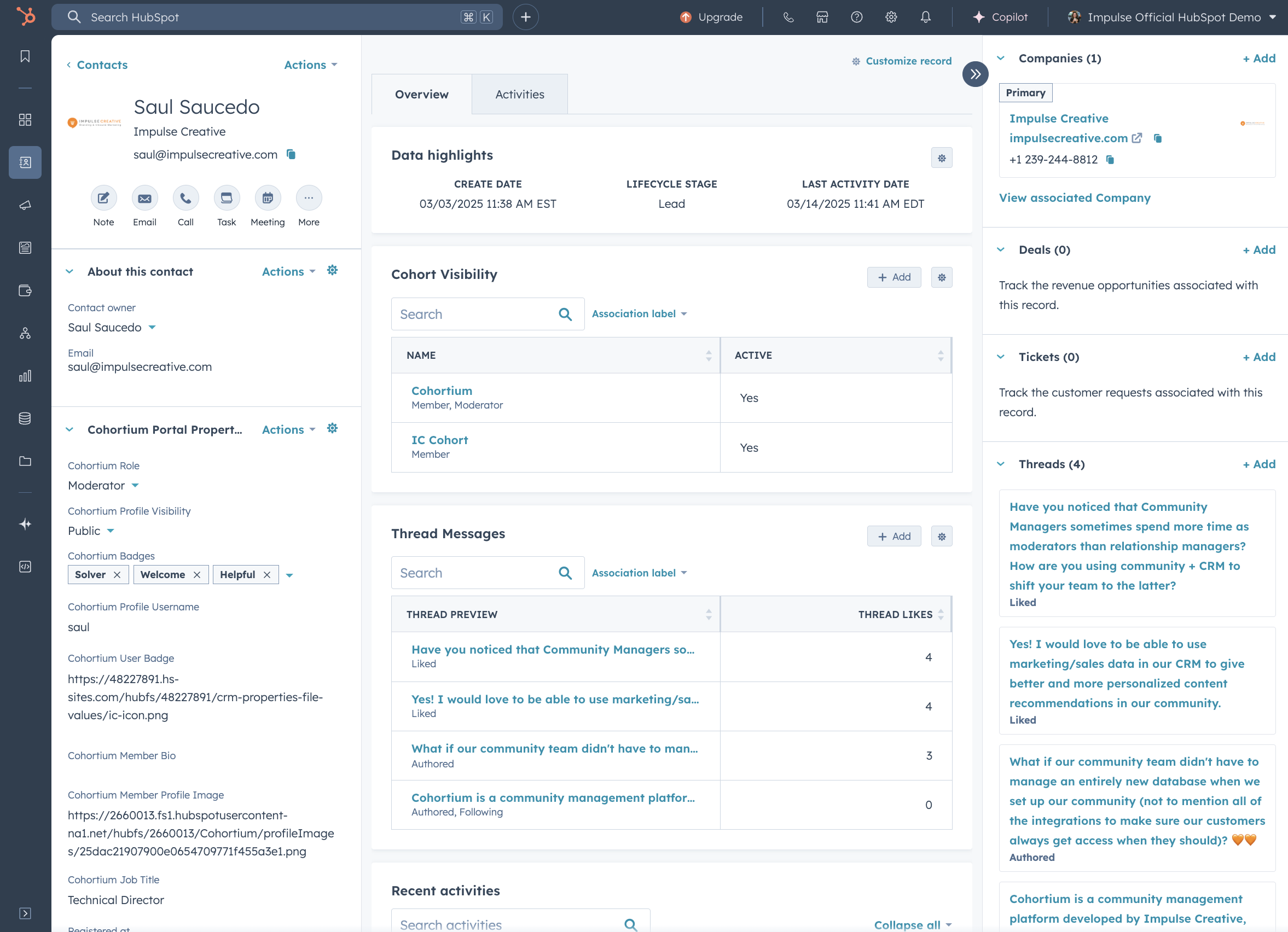Viewport: 1288px width, 932px height.
Task: Open Copilot
Action: pyautogui.click(x=1001, y=17)
